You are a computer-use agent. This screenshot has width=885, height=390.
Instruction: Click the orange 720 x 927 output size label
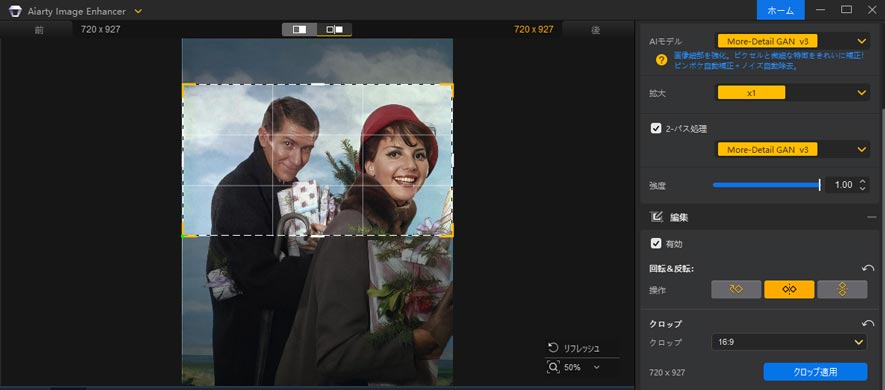tap(533, 29)
